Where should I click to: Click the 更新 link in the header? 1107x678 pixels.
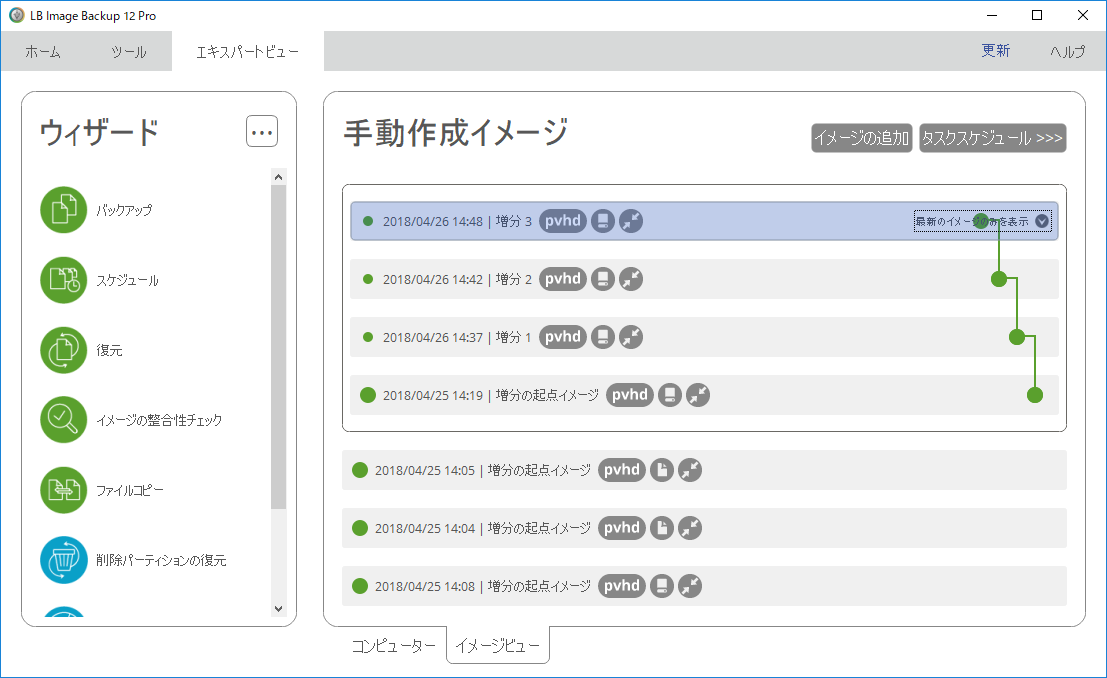pos(995,51)
